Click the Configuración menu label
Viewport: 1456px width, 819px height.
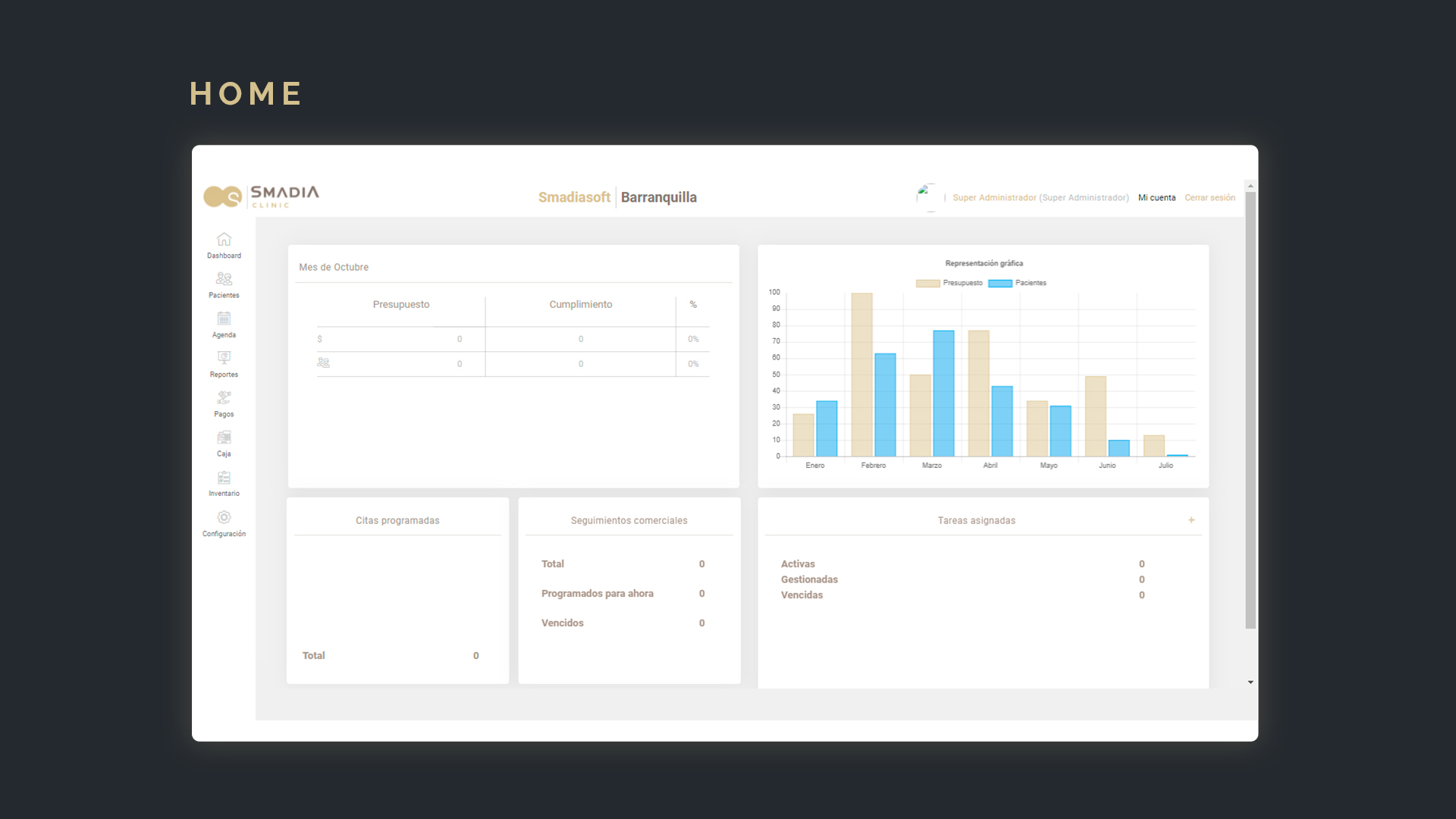pos(224,534)
